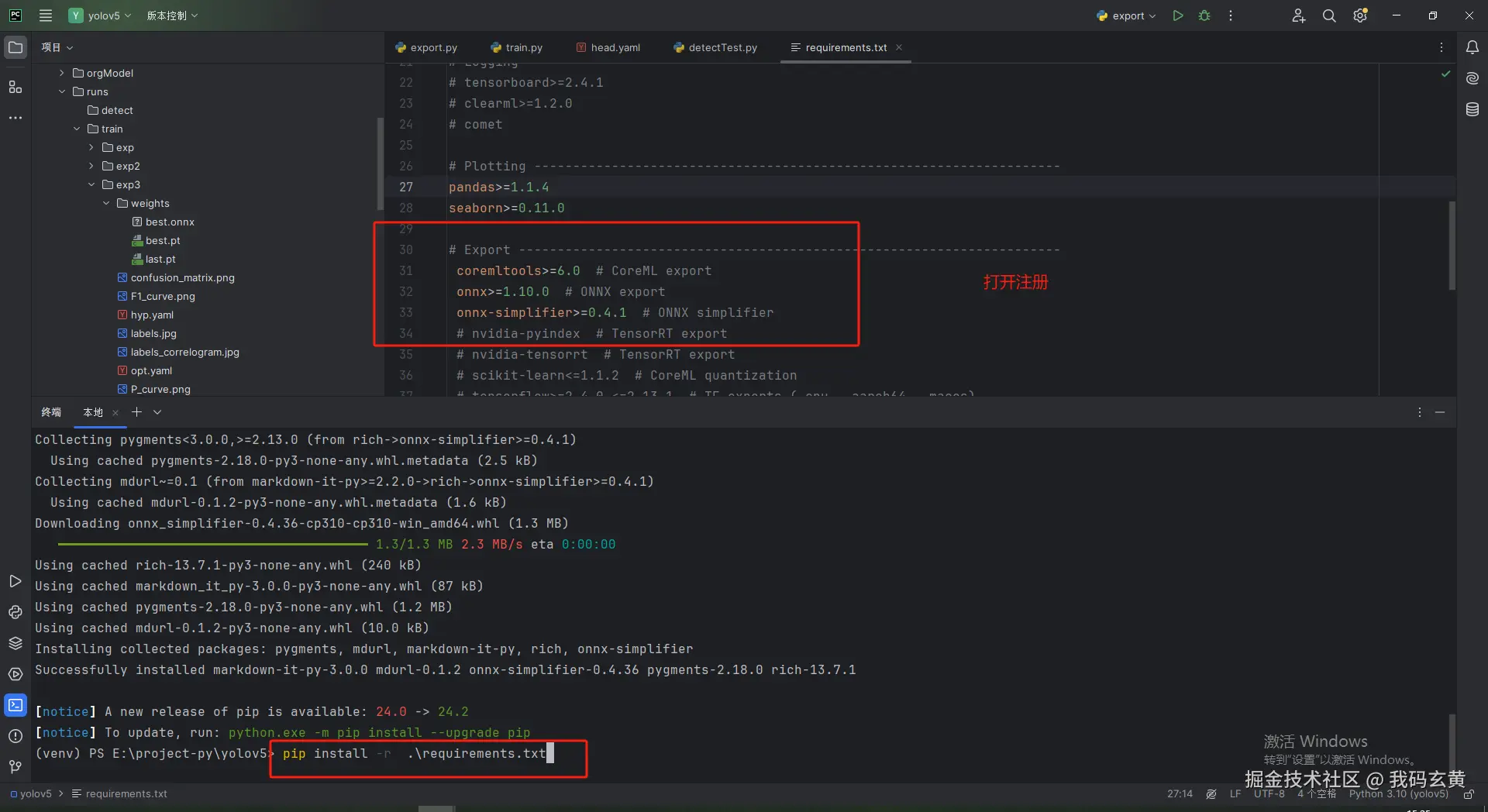Run the export configuration
Screen dimensions: 1488x812
[x=1178, y=15]
